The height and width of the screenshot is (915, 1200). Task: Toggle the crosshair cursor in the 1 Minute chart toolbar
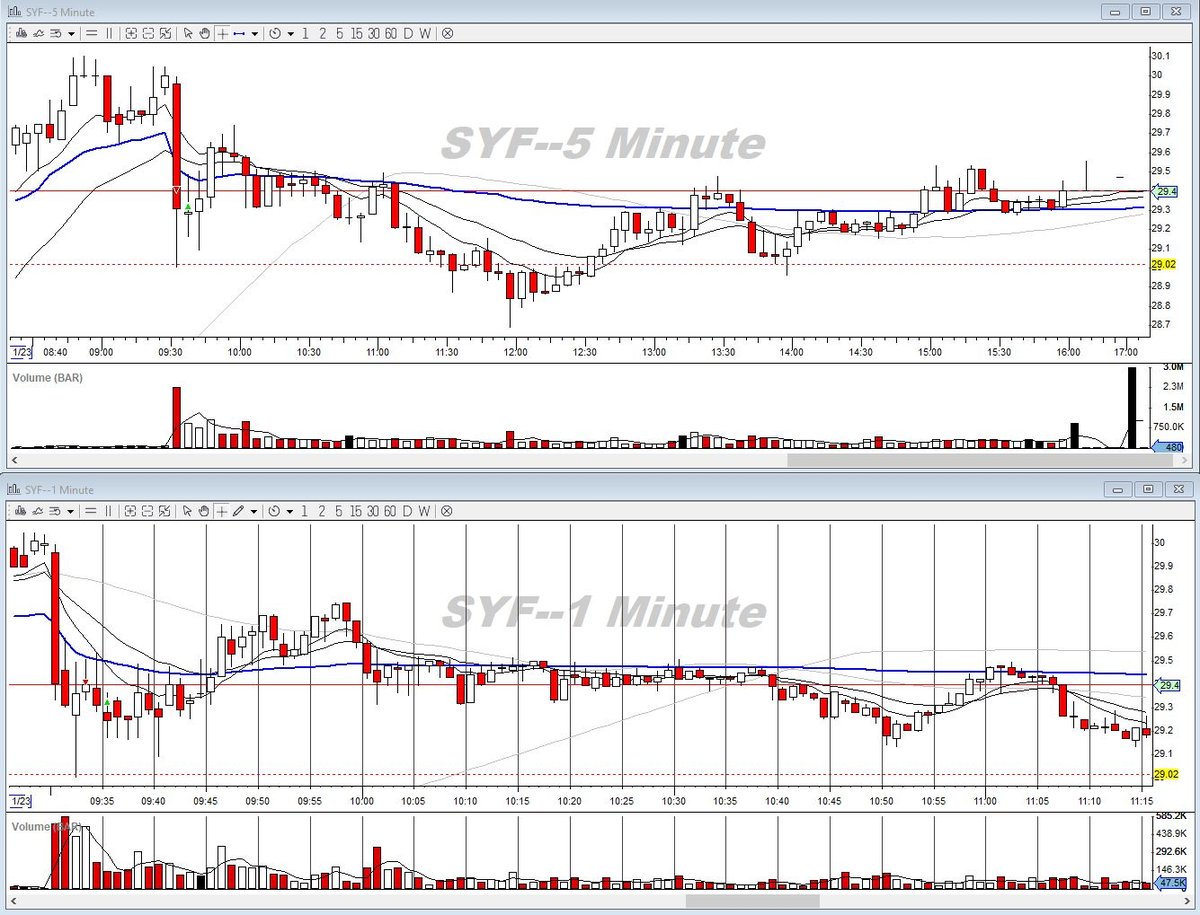222,510
